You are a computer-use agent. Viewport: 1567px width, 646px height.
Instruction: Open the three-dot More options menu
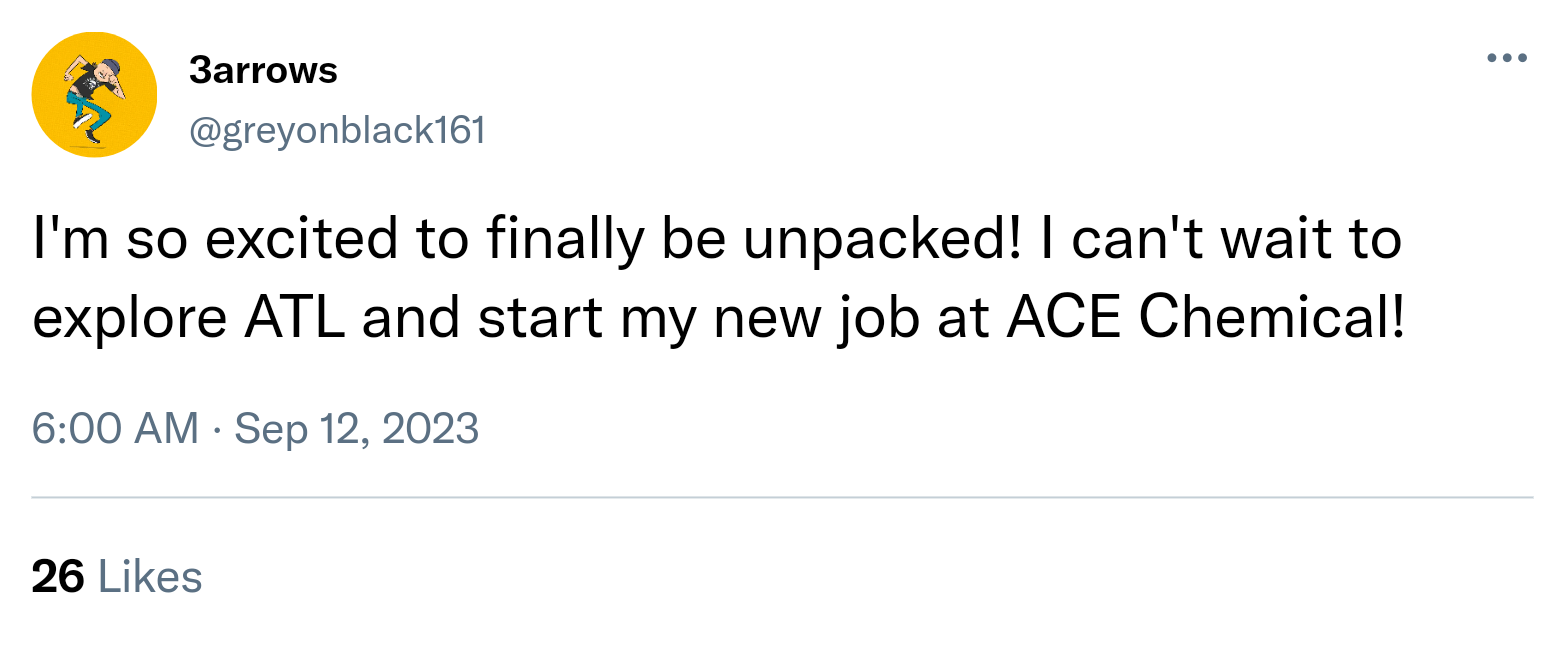(x=1507, y=58)
